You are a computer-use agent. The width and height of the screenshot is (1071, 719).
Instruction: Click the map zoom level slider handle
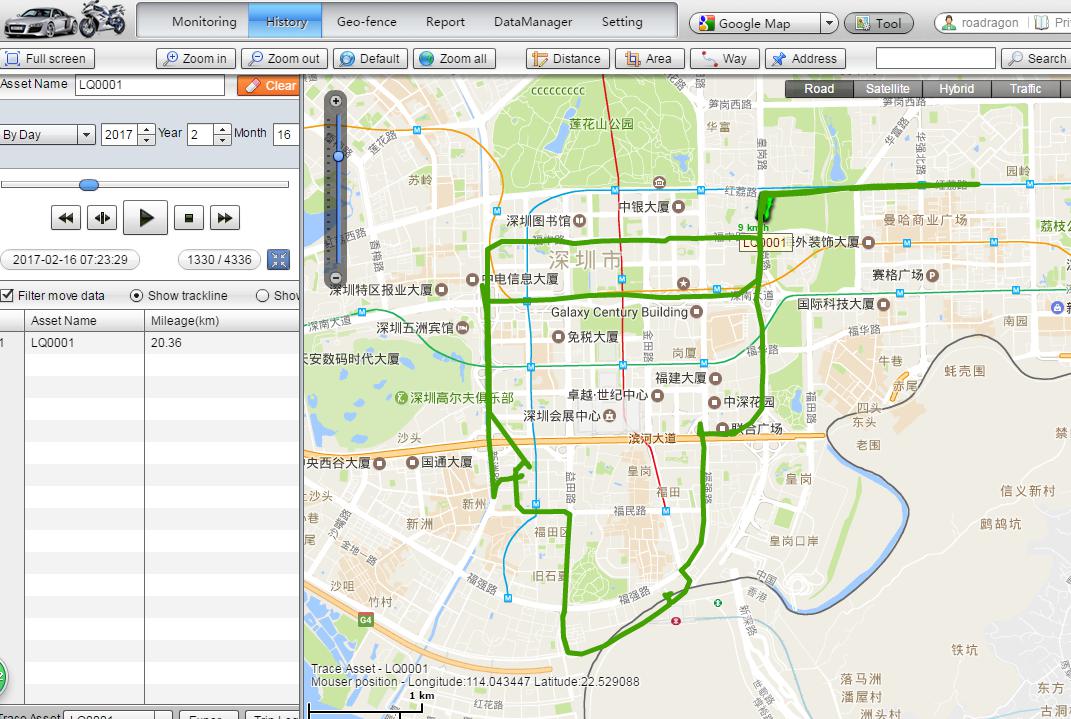click(338, 156)
